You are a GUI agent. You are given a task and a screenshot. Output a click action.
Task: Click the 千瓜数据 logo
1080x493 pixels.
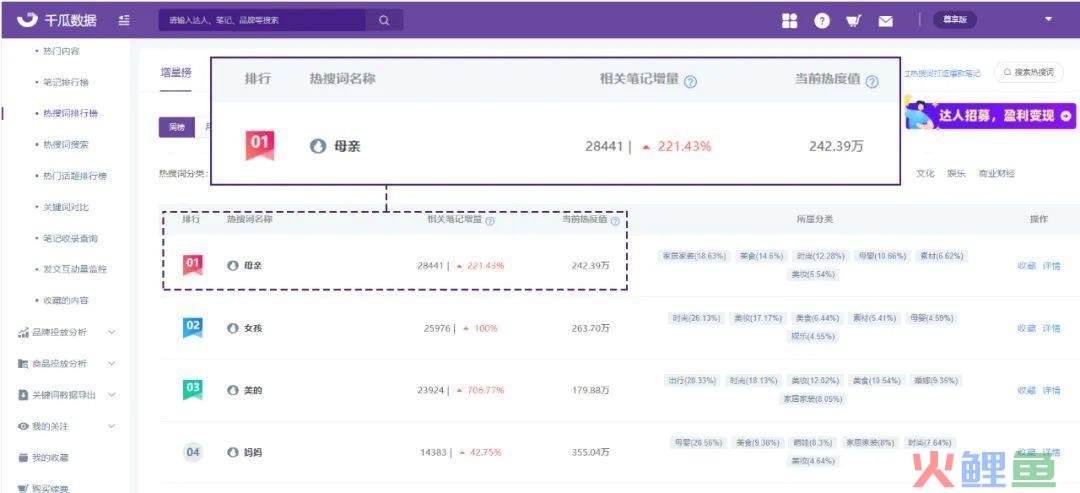point(57,20)
